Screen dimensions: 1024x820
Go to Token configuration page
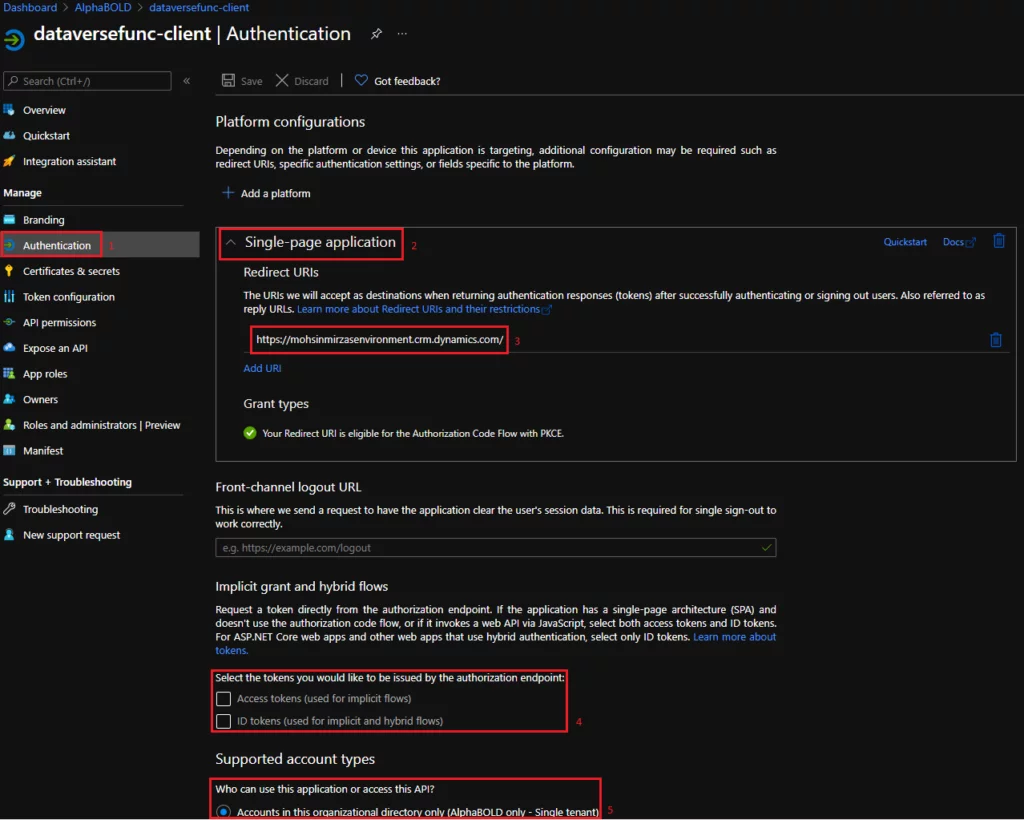69,296
